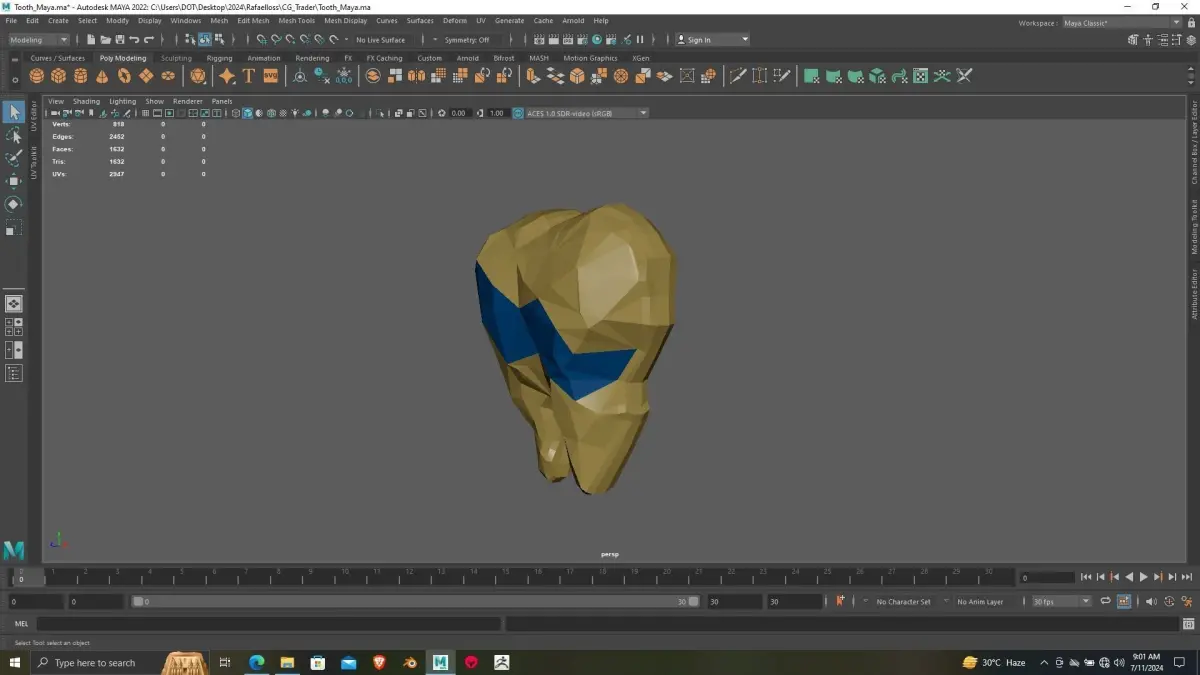Create a polygon plane from the shelf
1200x675 pixels.
coord(147,76)
